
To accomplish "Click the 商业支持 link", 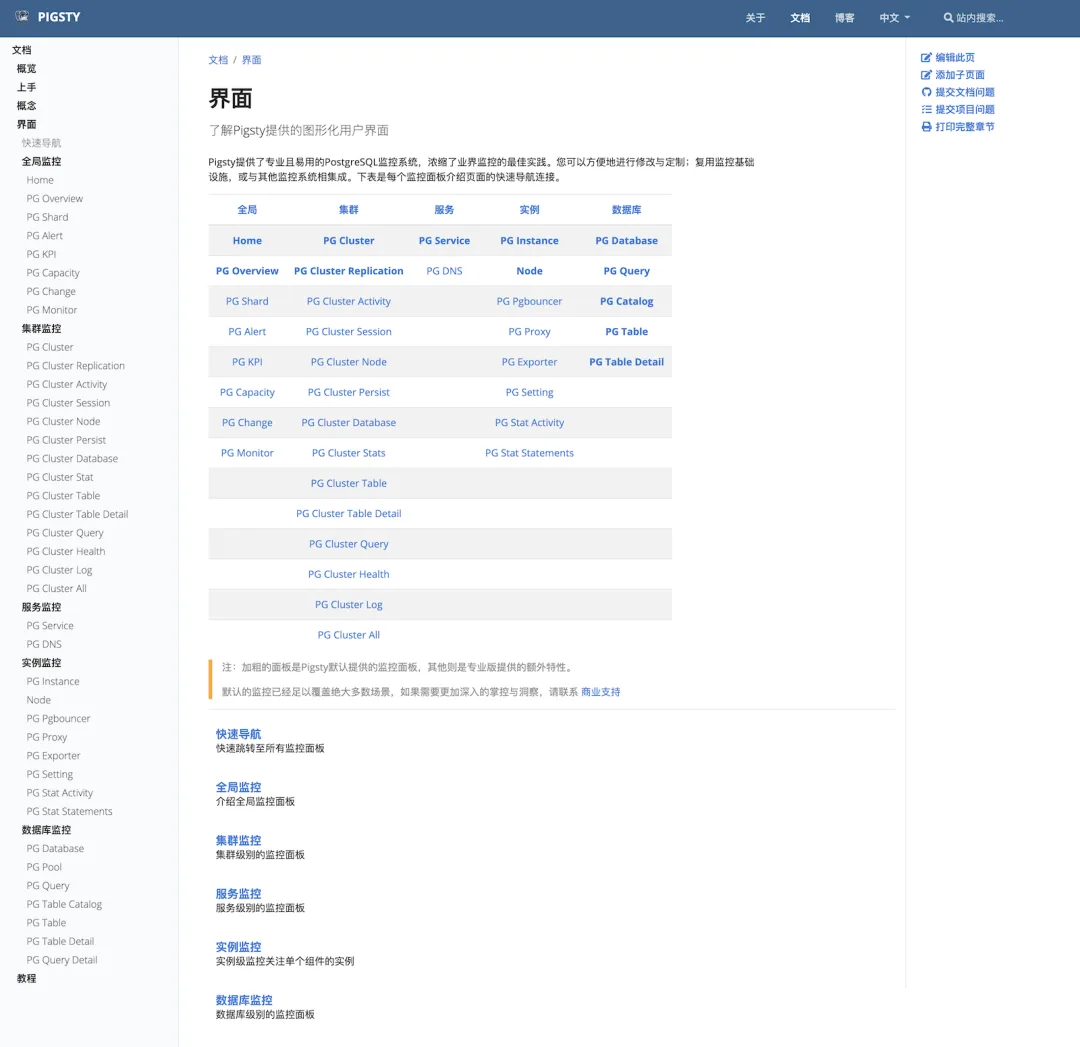I will tap(601, 692).
